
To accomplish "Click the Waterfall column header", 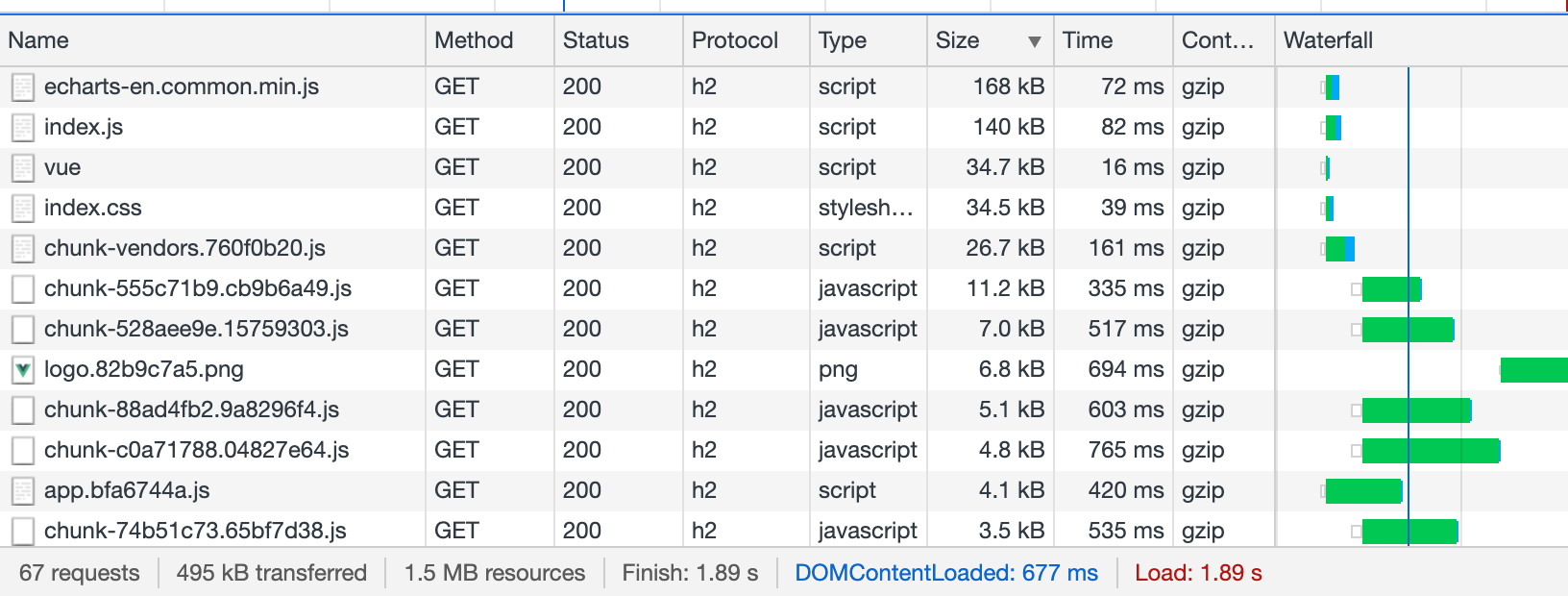I will (x=1328, y=40).
